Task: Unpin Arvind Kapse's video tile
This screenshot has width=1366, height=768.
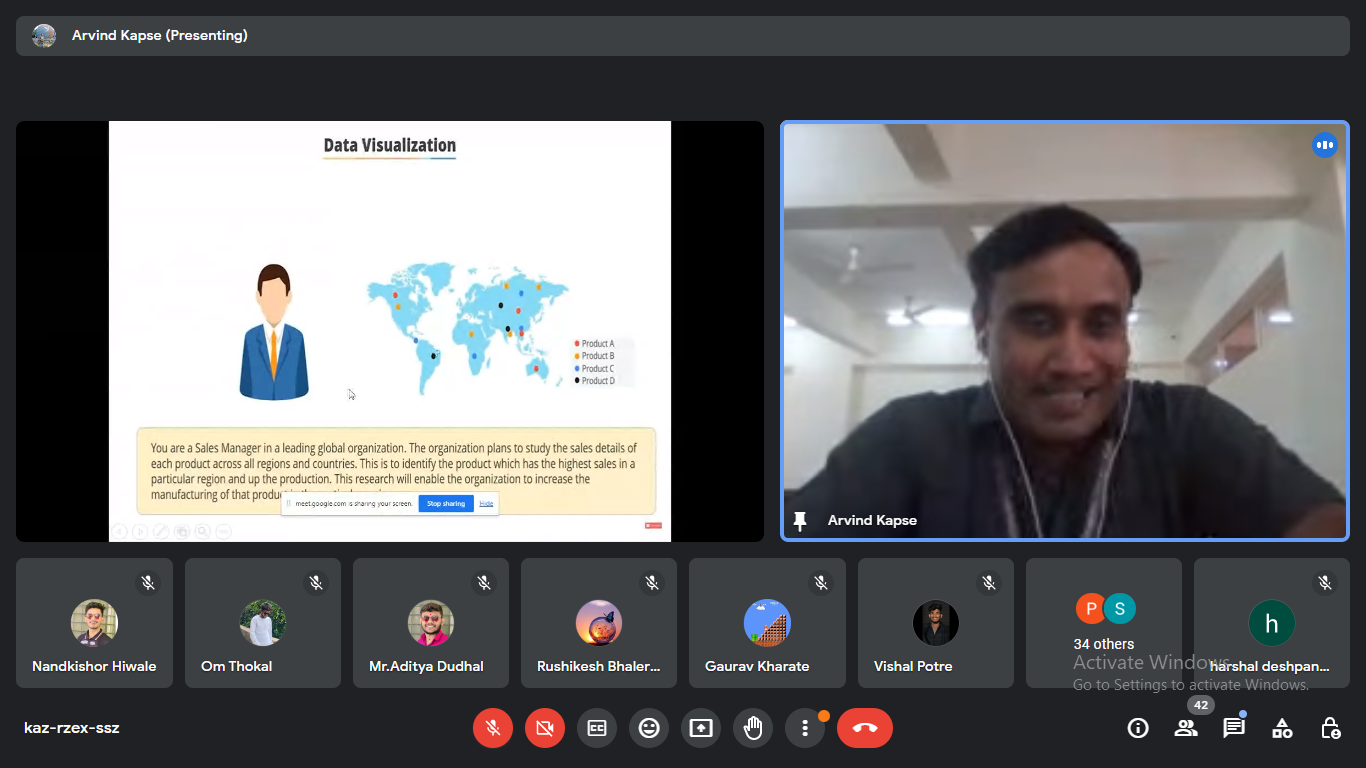Action: coord(800,521)
